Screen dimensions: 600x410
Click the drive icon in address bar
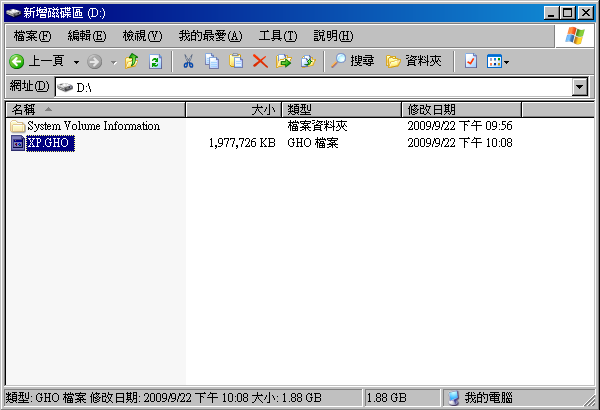point(65,87)
